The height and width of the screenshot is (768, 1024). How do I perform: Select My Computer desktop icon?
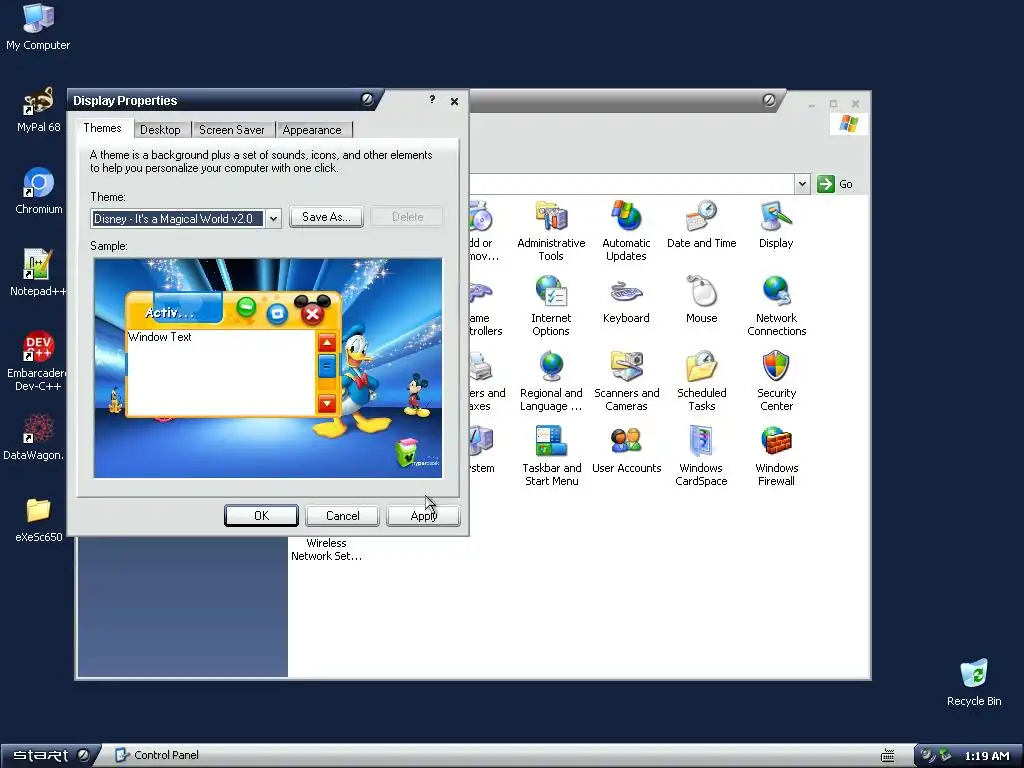pyautogui.click(x=38, y=27)
